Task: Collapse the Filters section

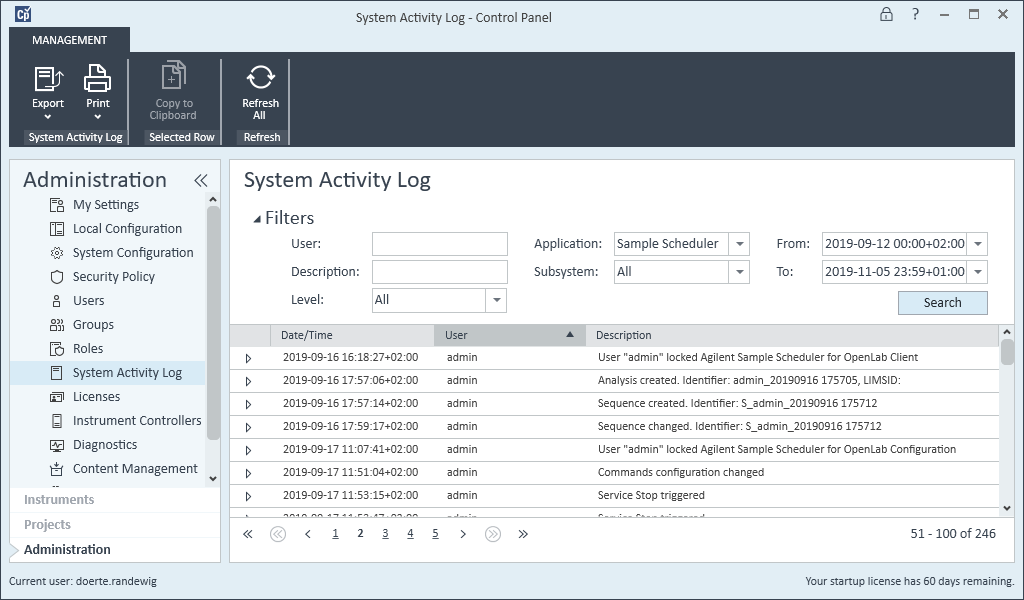Action: pos(257,219)
